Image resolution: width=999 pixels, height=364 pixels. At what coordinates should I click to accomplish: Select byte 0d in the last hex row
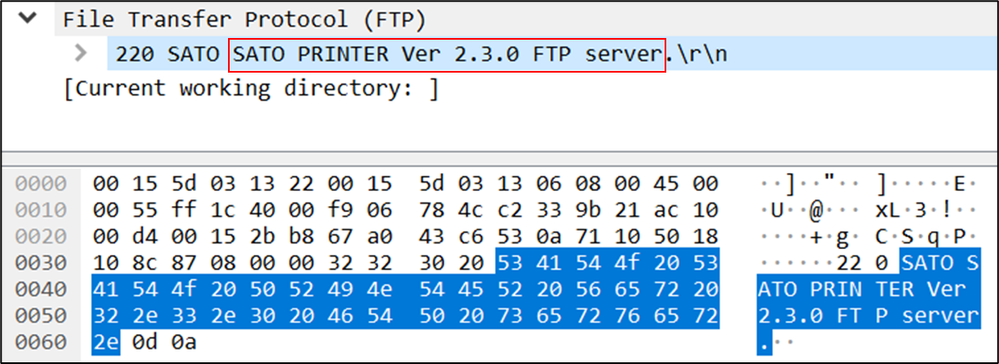click(144, 343)
